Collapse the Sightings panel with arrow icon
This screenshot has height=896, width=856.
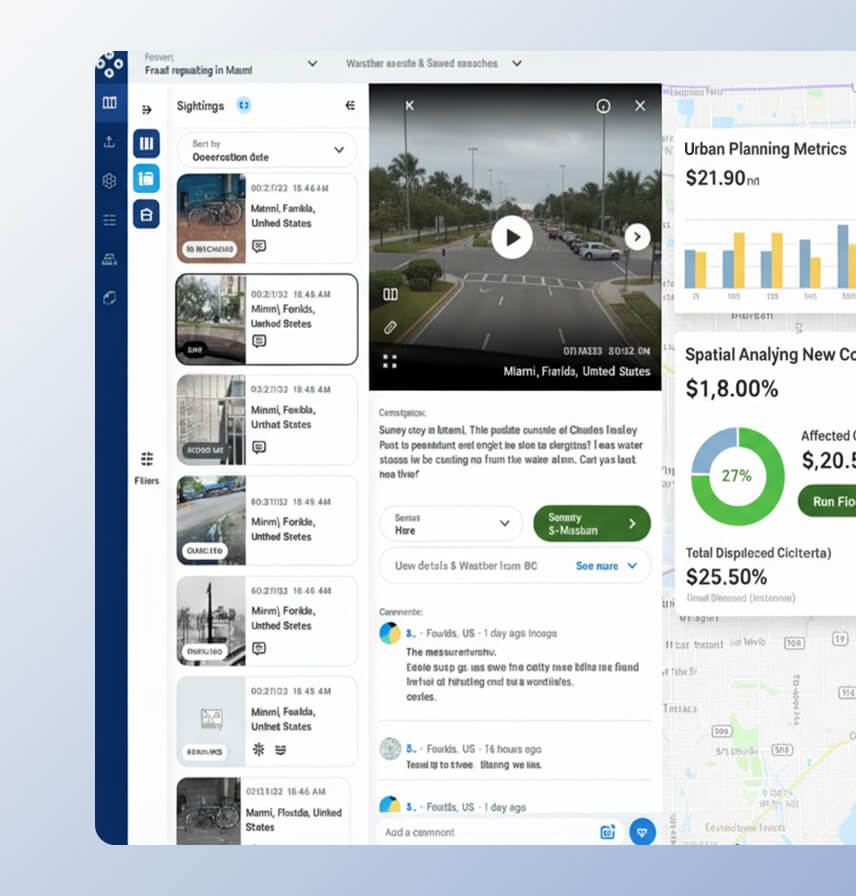tap(350, 105)
